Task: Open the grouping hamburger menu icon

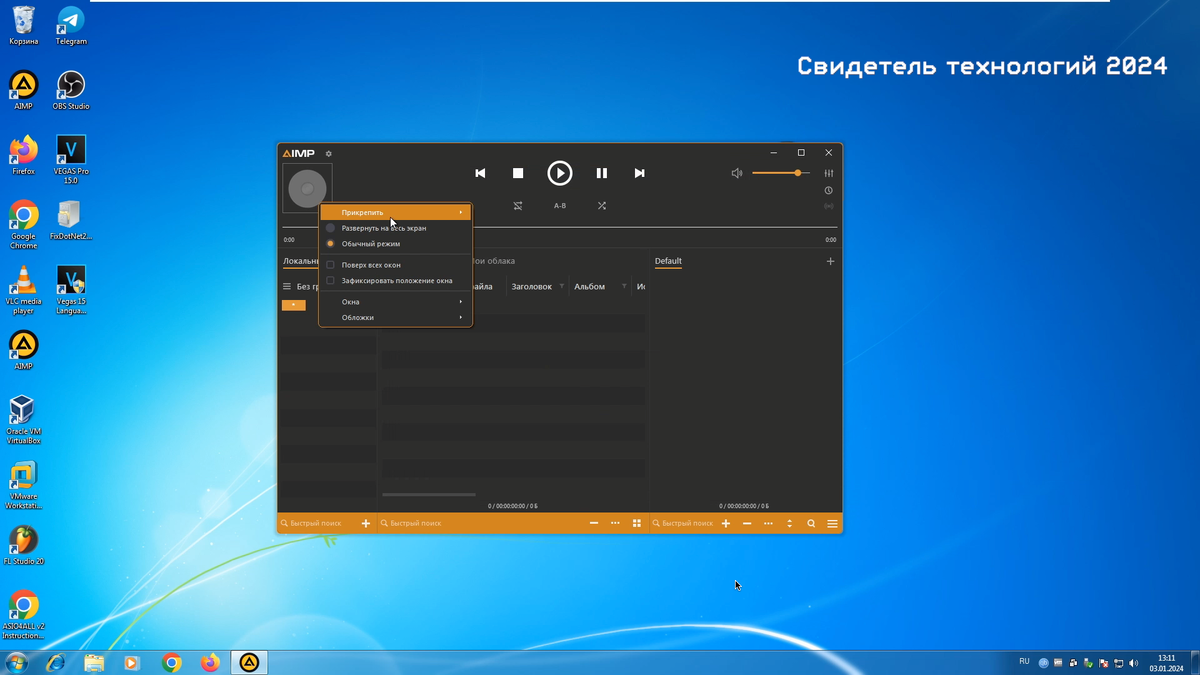Action: (287, 287)
